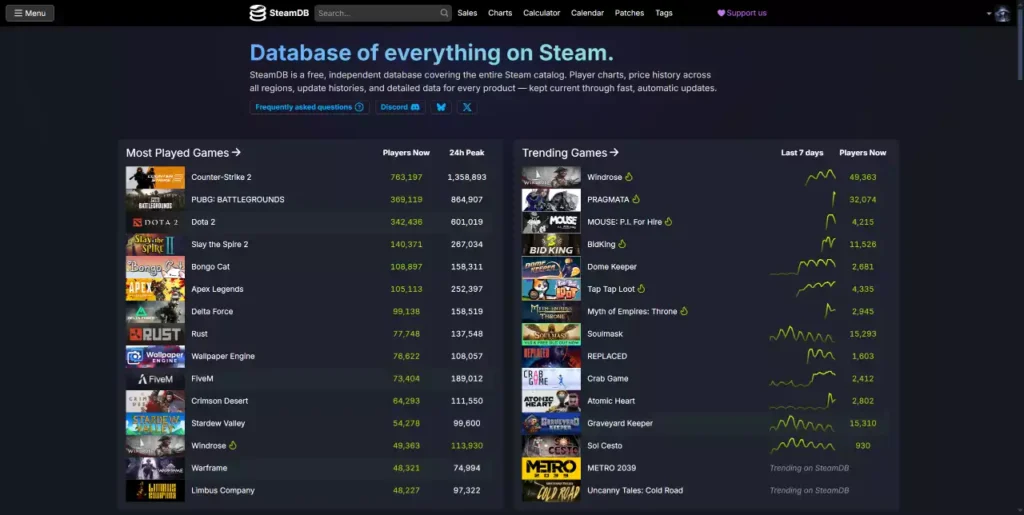Click Stardew Valley thumbnail
The height and width of the screenshot is (515, 1024).
click(155, 424)
